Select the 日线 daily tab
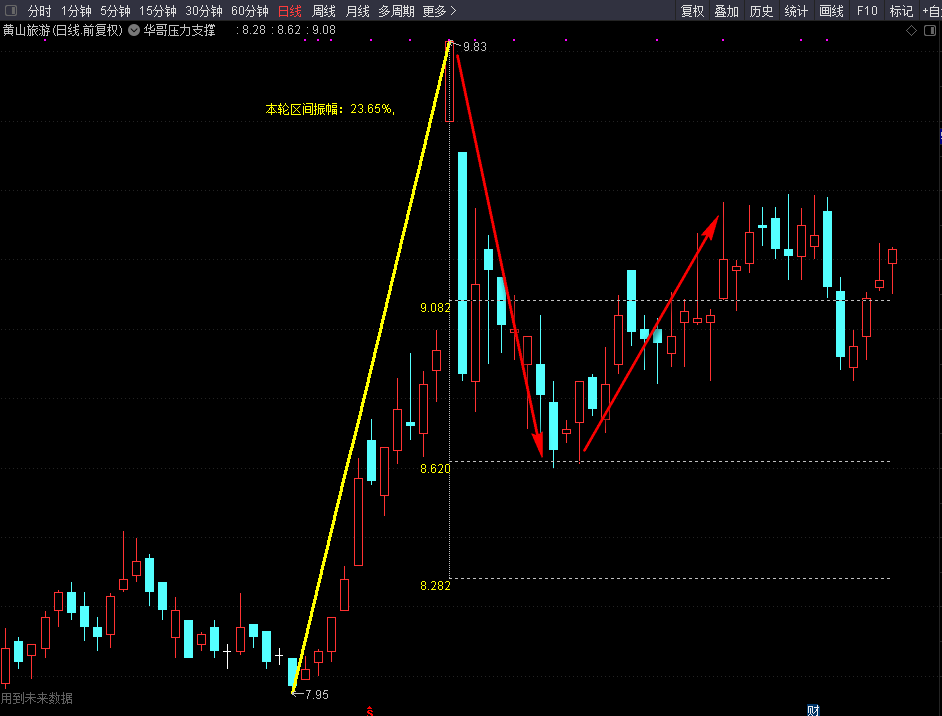The image size is (942, 716). point(289,11)
